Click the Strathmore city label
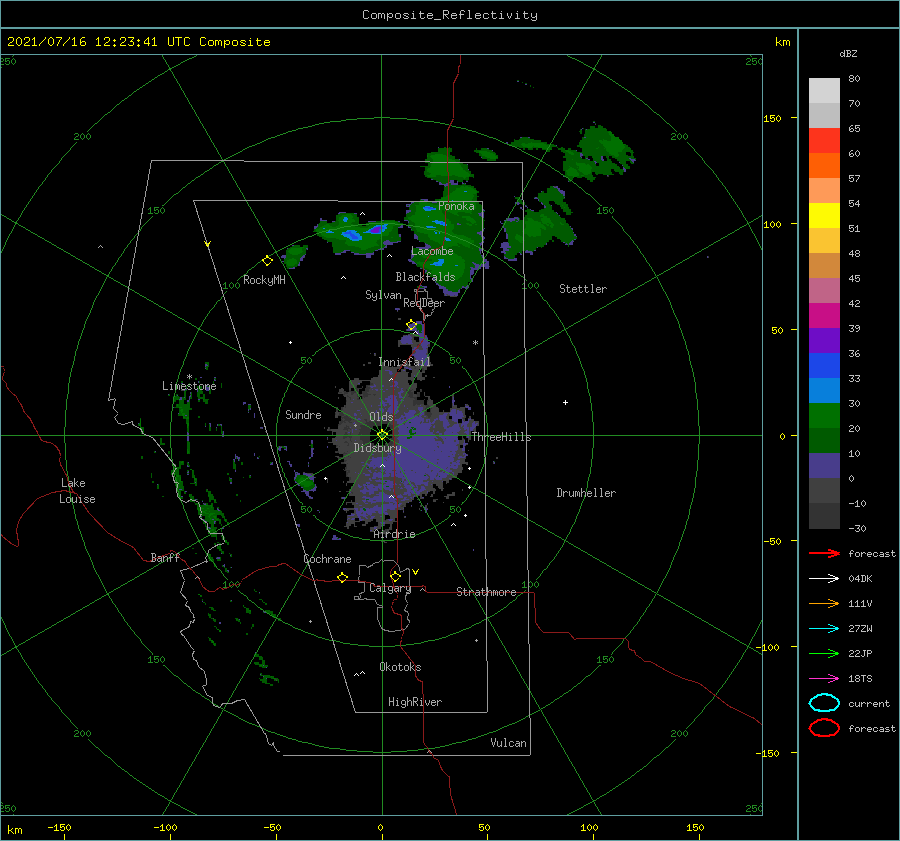The width and height of the screenshot is (900, 841). 486,592
